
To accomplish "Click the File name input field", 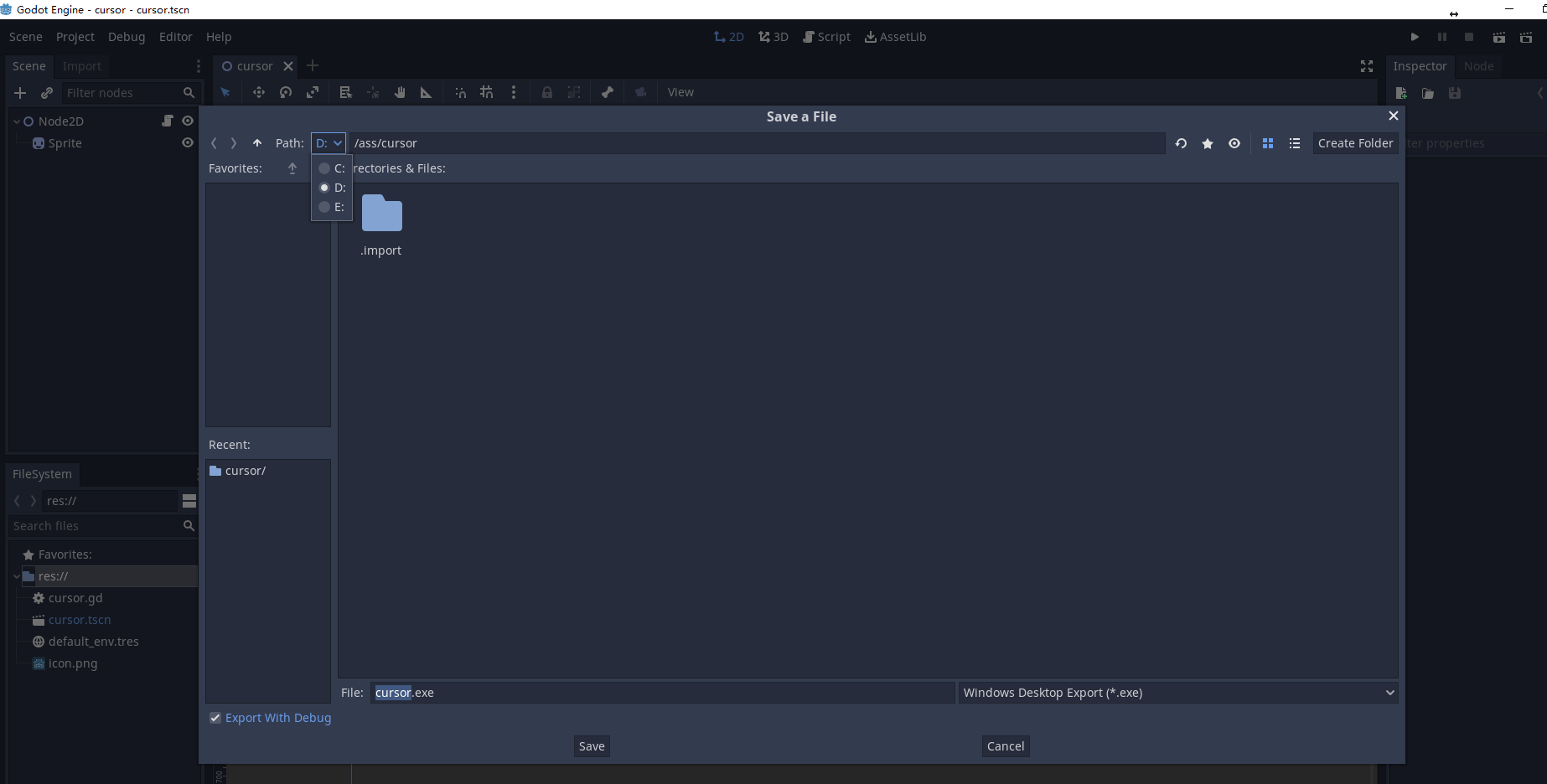I will click(662, 693).
